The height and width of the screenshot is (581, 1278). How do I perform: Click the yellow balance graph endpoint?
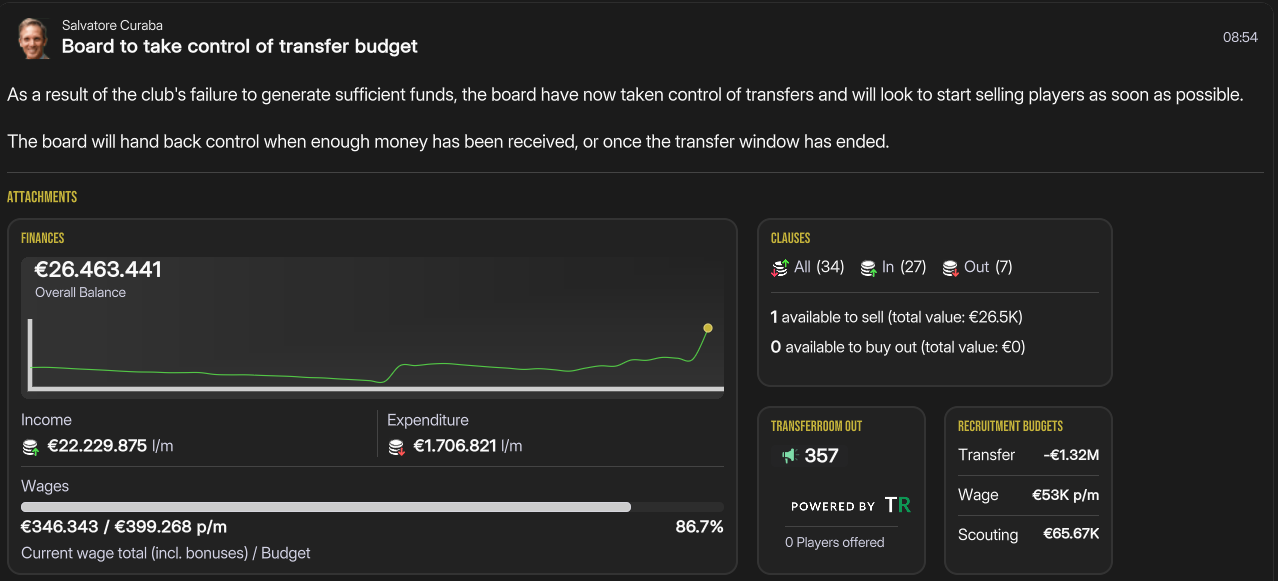pyautogui.click(x=708, y=328)
